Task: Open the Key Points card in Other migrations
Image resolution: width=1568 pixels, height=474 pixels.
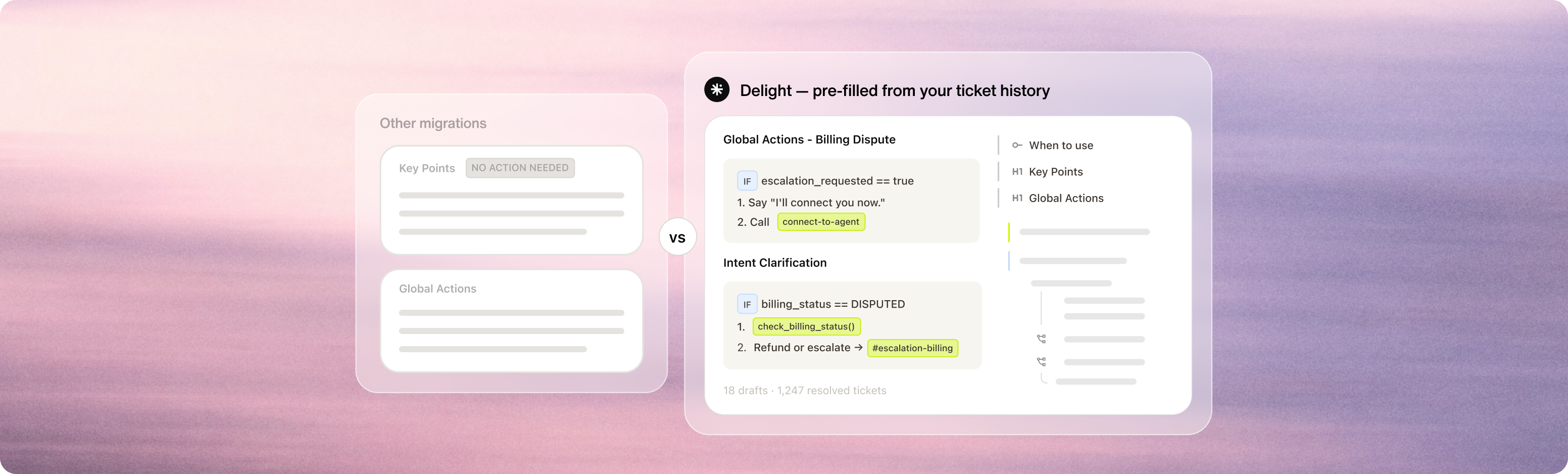Action: tap(511, 200)
